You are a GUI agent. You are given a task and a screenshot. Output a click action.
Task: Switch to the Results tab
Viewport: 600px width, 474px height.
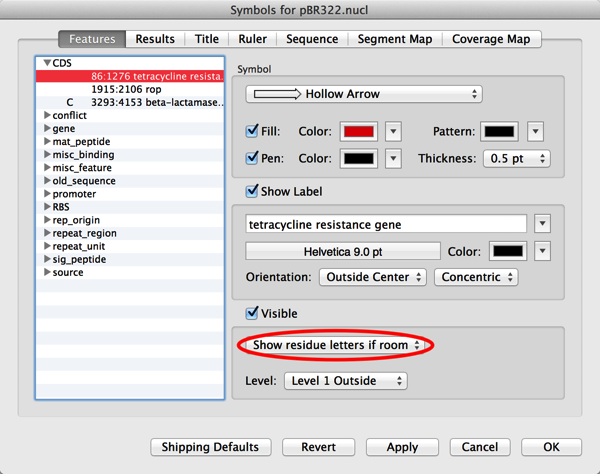pyautogui.click(x=155, y=39)
